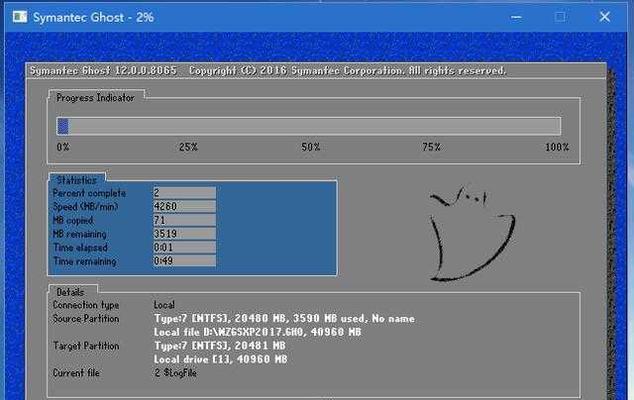
Task: Click the 'Source Partition' label
Action: (86, 319)
